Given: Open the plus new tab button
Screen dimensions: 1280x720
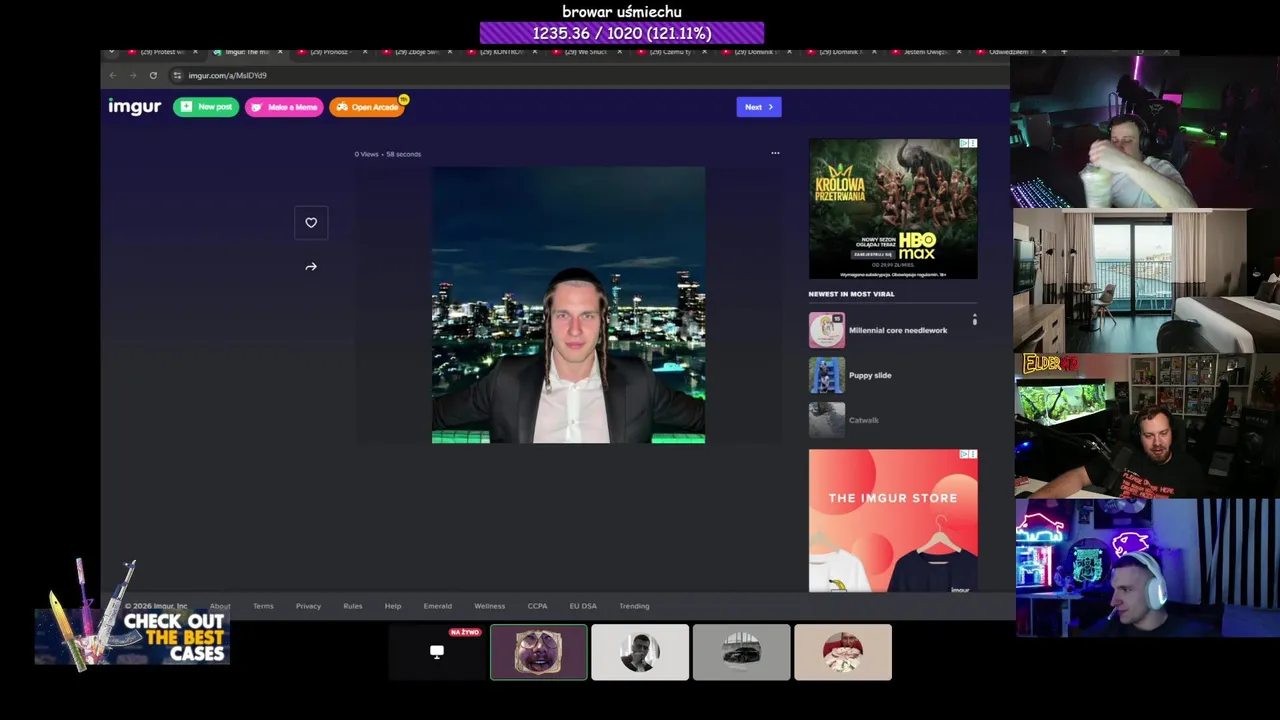Looking at the screenshot, I should pyautogui.click(x=1064, y=52).
